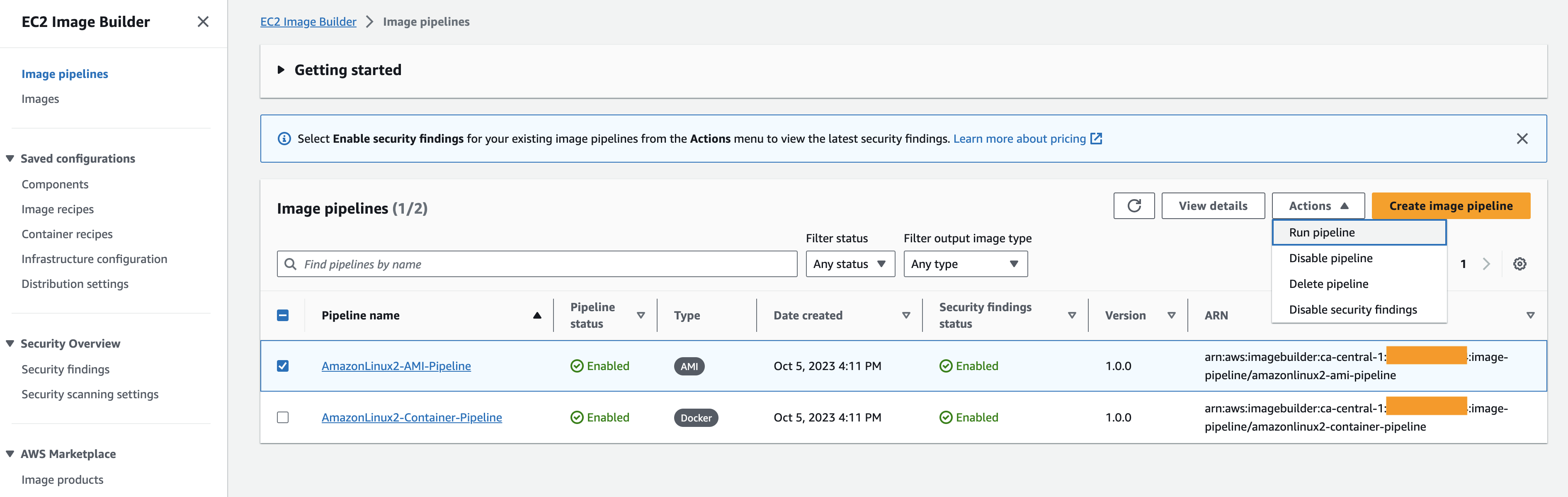Screen dimensions: 1568x497
Task: Open the pagination settings gear icon
Action: coord(1520,263)
